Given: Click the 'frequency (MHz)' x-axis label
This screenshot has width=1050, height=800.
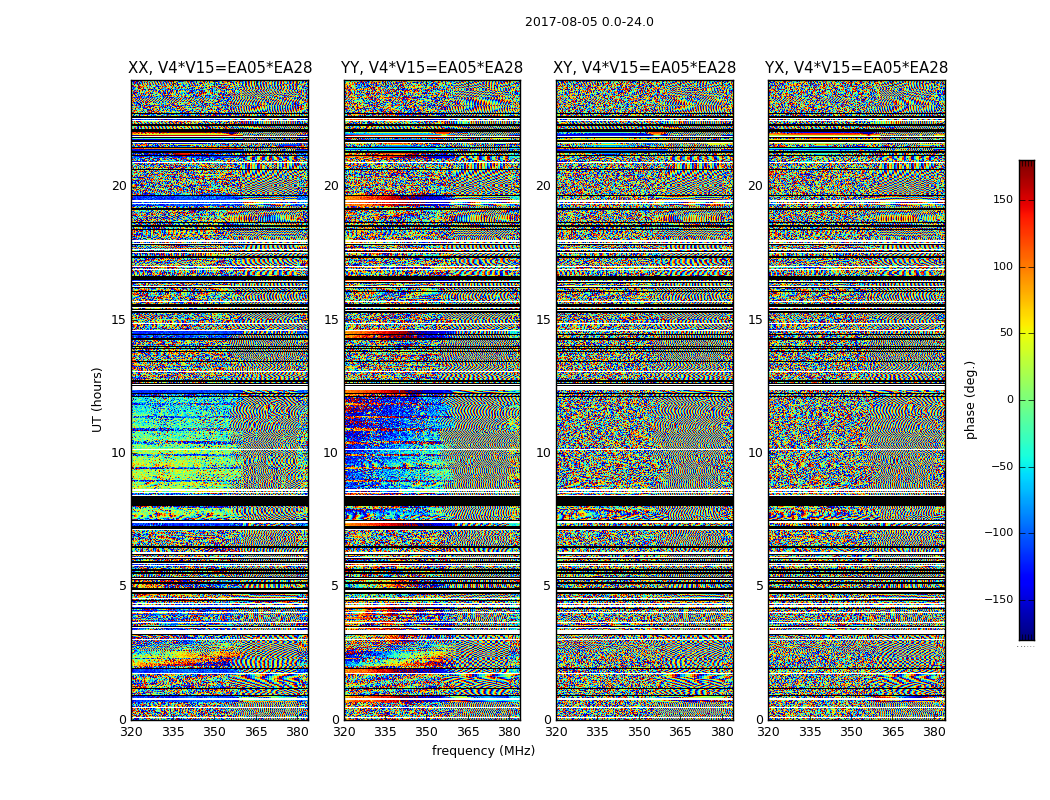Looking at the screenshot, I should [x=483, y=750].
